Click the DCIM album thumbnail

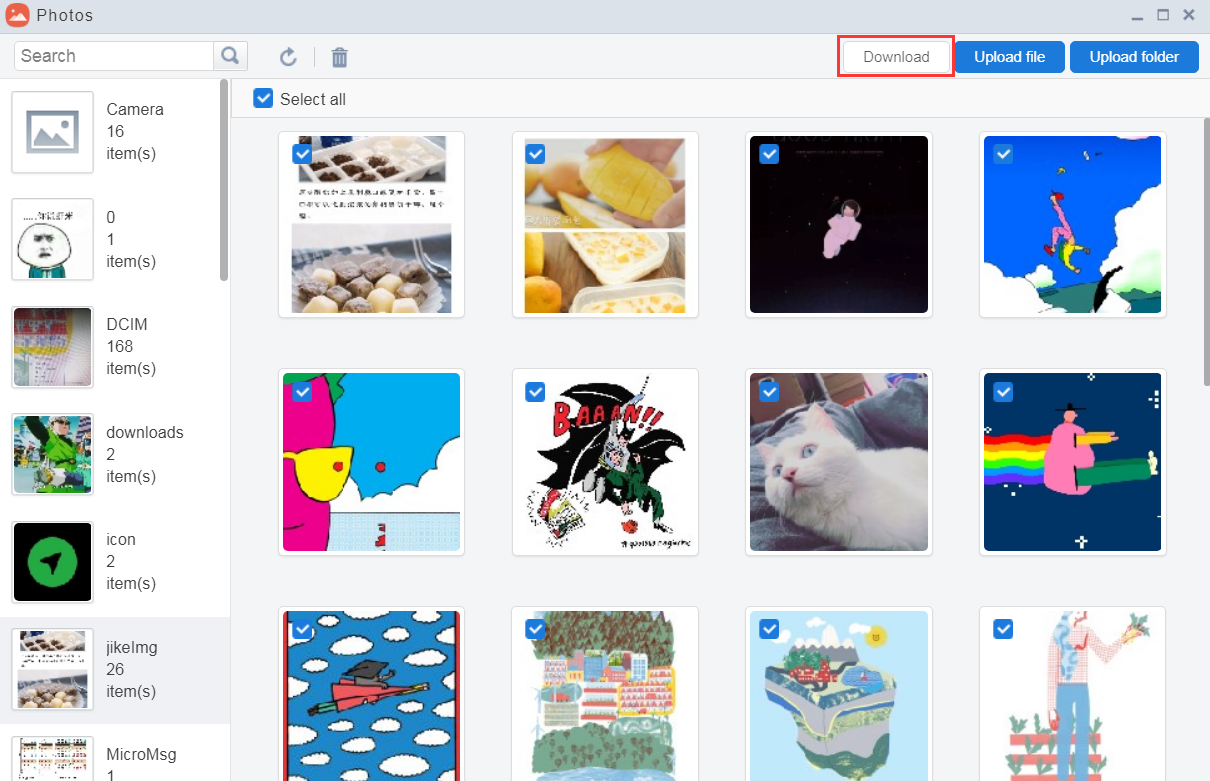[53, 347]
